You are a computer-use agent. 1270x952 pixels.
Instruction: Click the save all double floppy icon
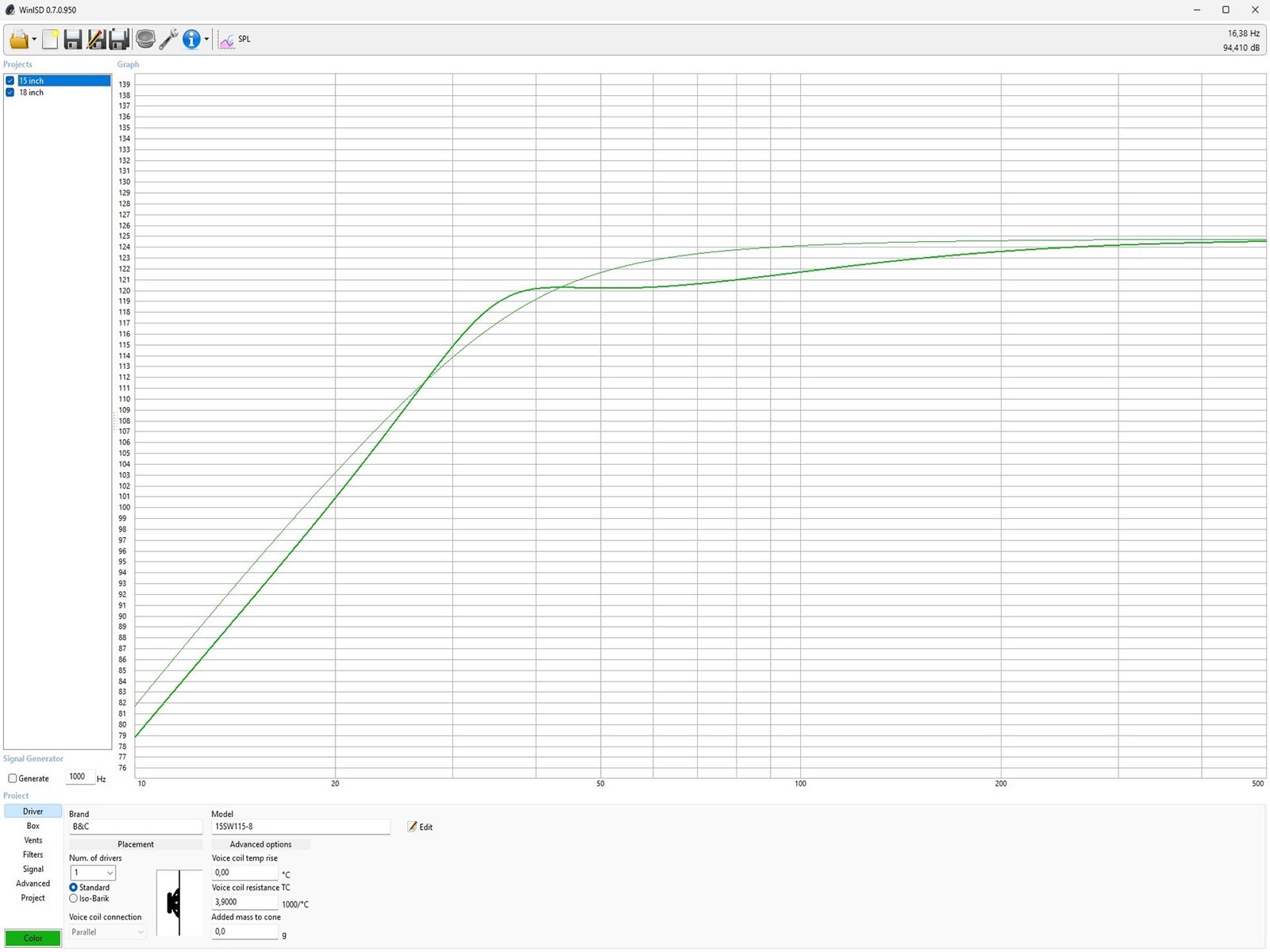coord(119,39)
